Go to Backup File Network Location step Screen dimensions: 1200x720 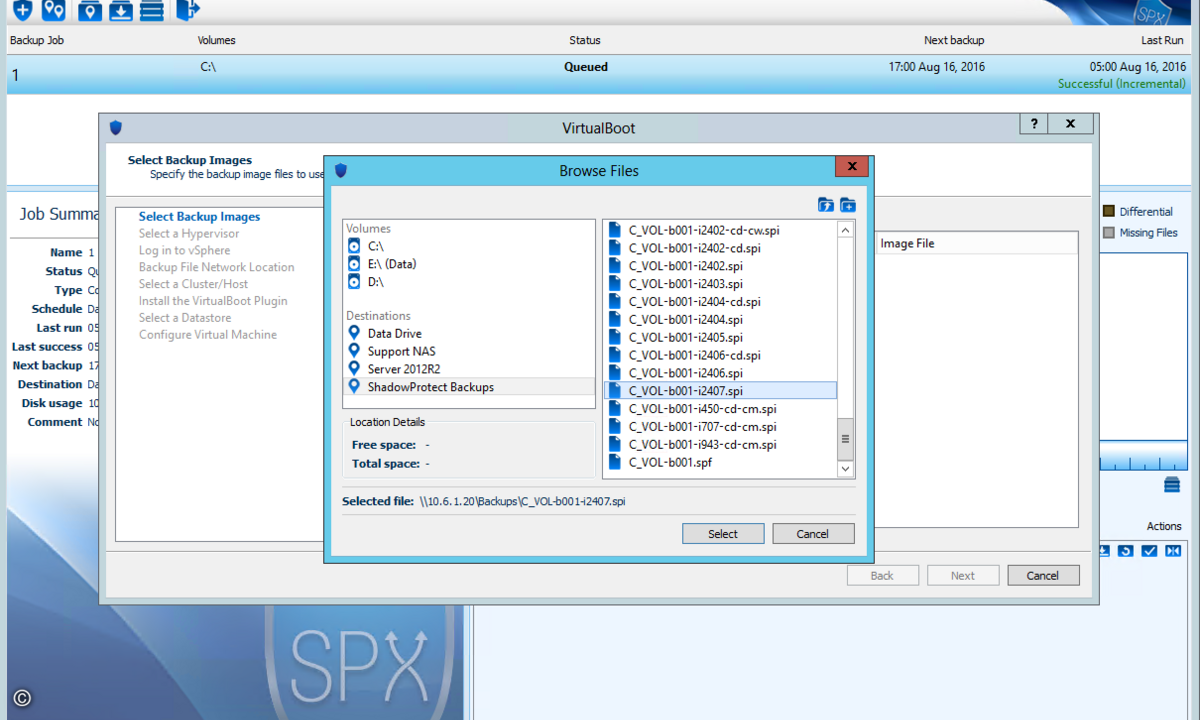pyautogui.click(x=216, y=268)
